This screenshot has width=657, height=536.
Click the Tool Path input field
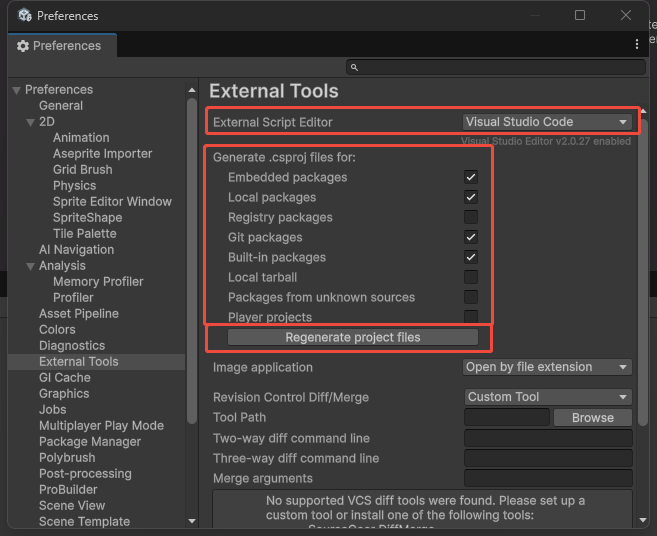[x=507, y=417]
